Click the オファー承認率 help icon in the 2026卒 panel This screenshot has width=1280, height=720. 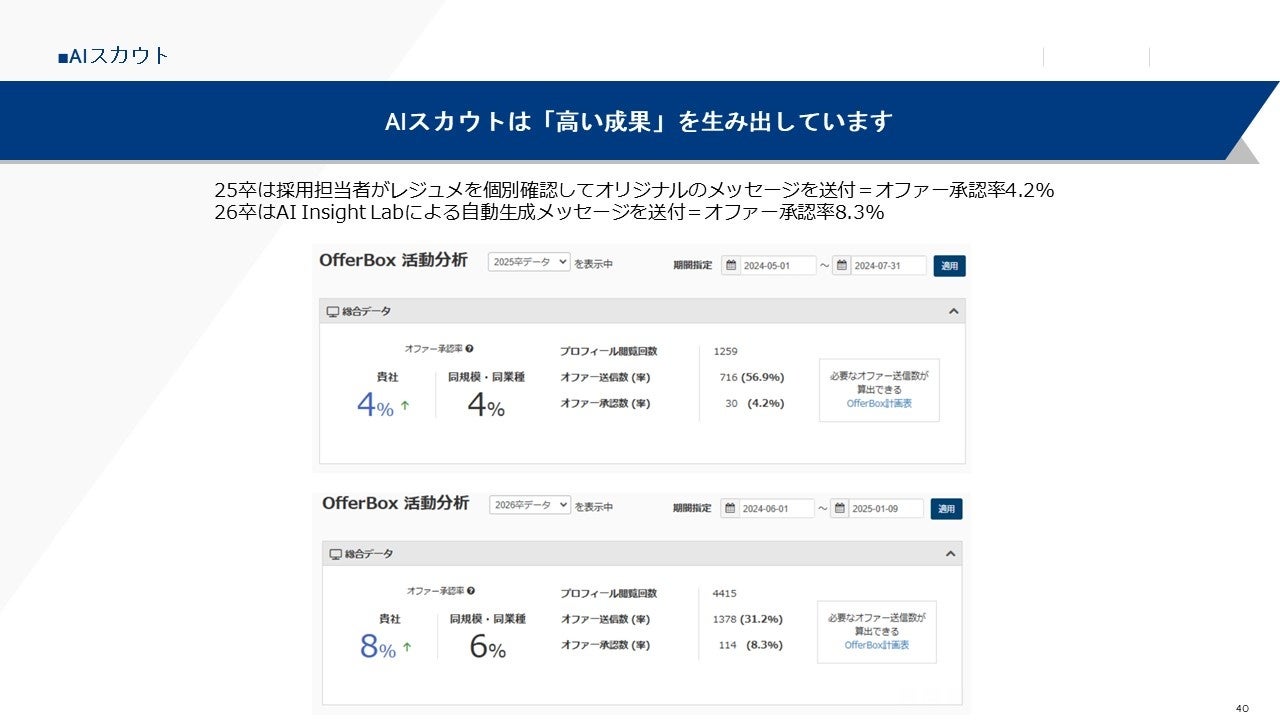tap(471, 591)
